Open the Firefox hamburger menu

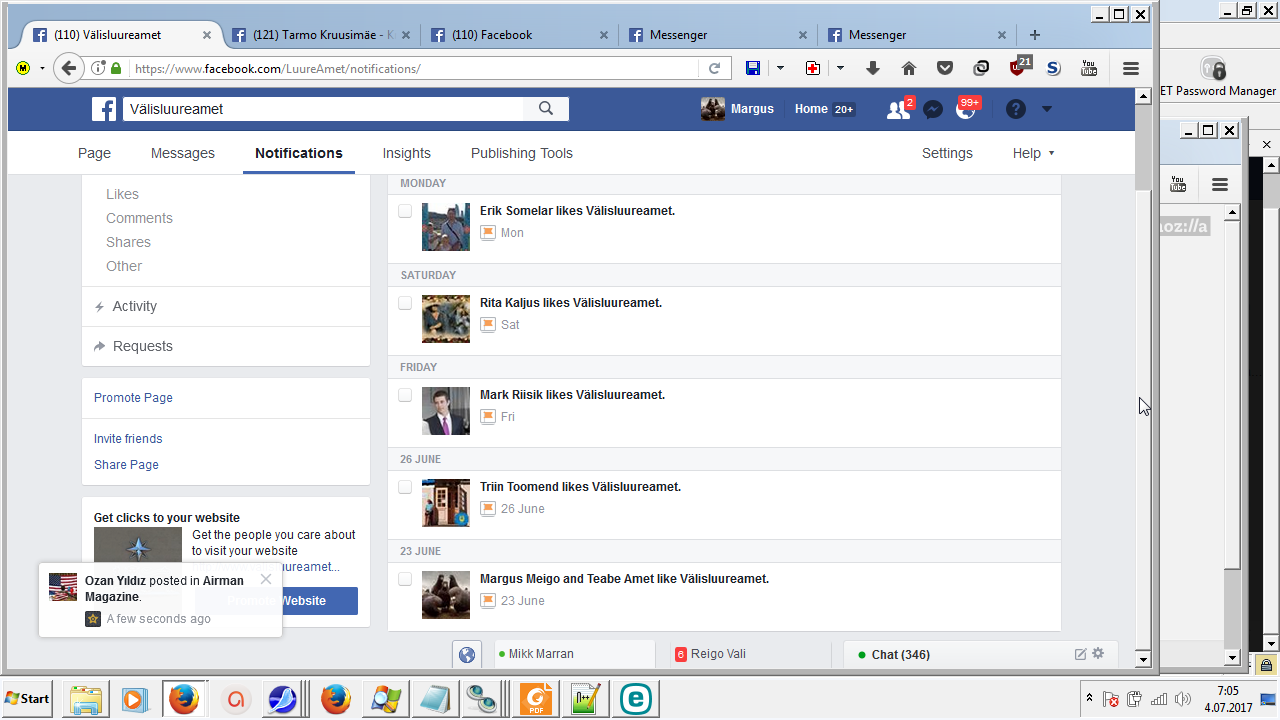tap(1131, 68)
